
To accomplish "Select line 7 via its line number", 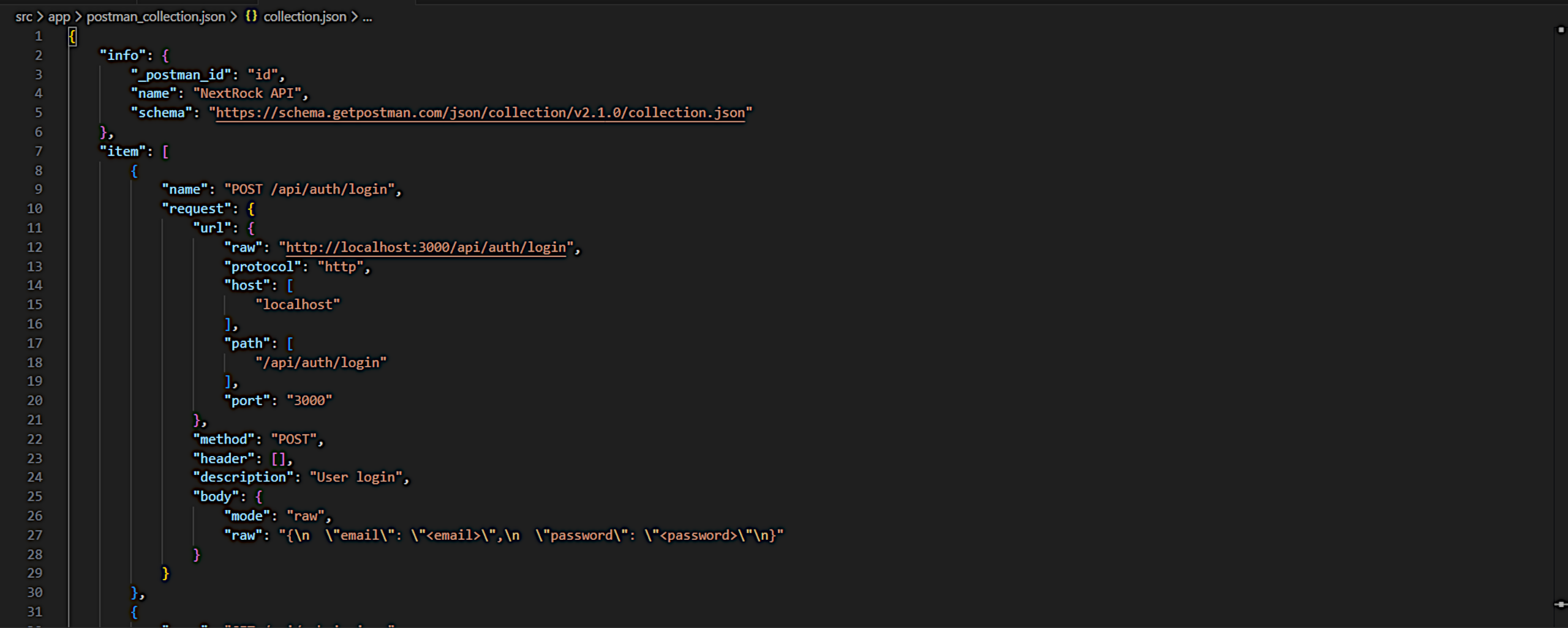I will point(38,151).
